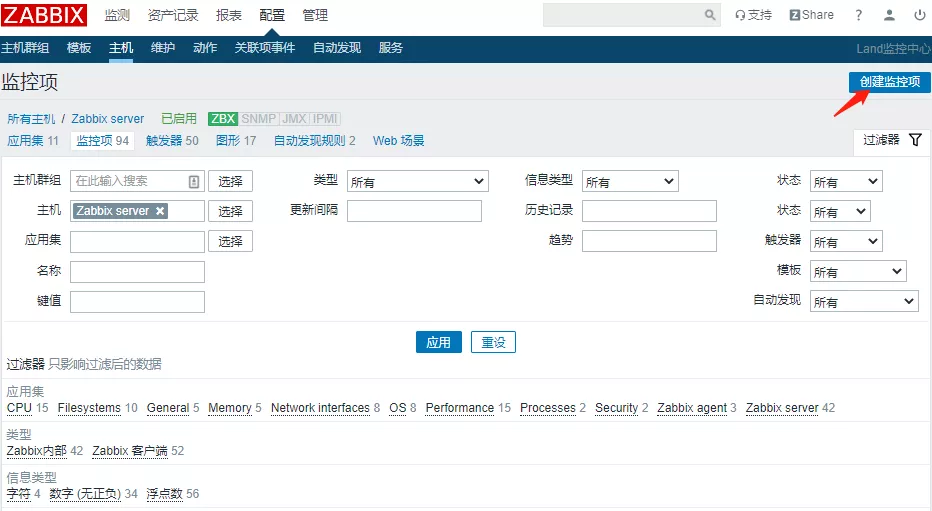Image resolution: width=932 pixels, height=511 pixels.
Task: Click the search magnifier icon
Action: pos(710,15)
